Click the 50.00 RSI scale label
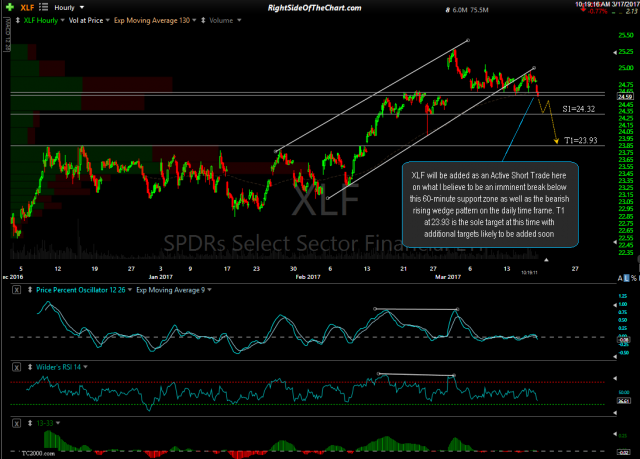Image resolution: width=640 pixels, height=459 pixels. click(x=624, y=392)
